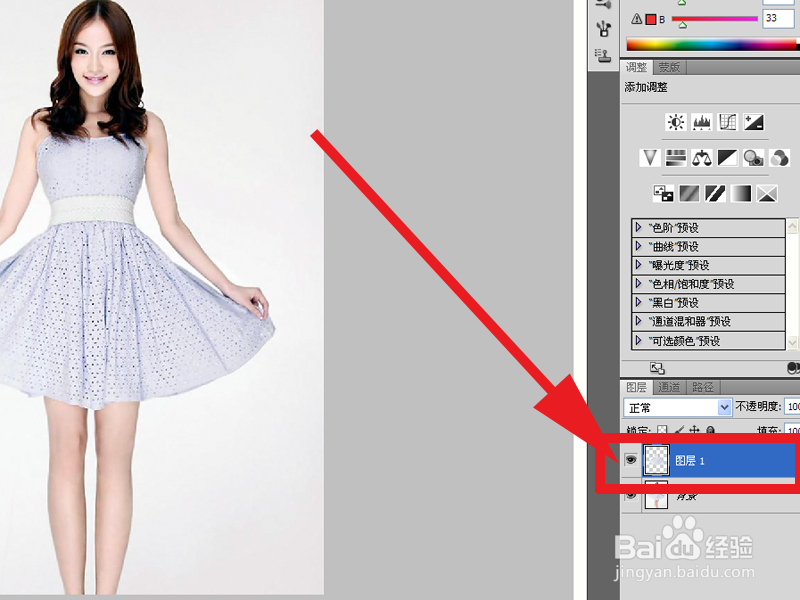Add a Photo Filter adjustment (camera icon)

click(x=754, y=158)
